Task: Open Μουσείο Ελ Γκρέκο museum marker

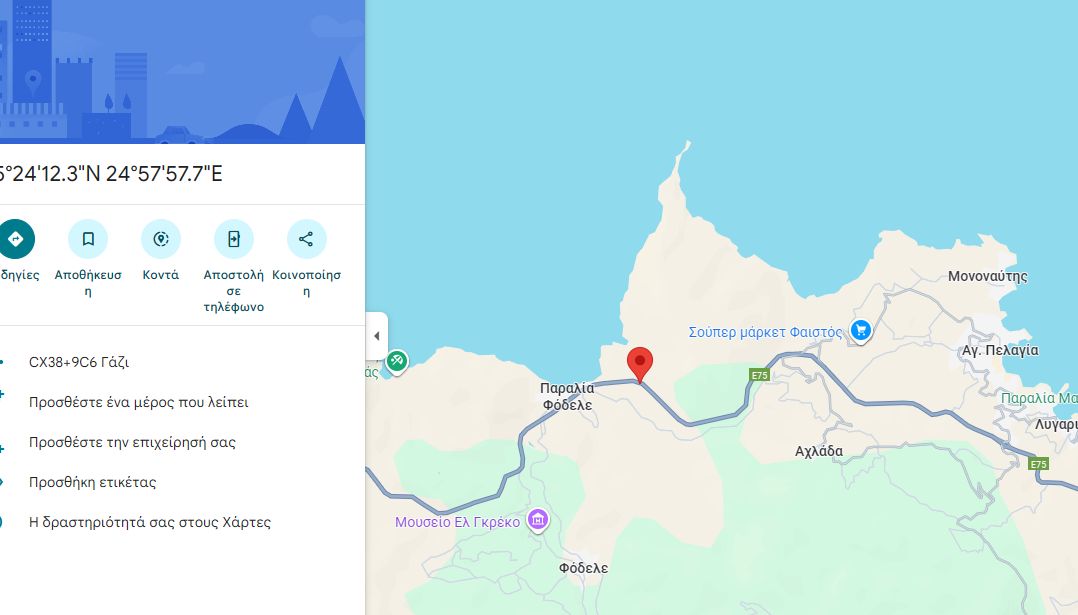Action: [538, 520]
